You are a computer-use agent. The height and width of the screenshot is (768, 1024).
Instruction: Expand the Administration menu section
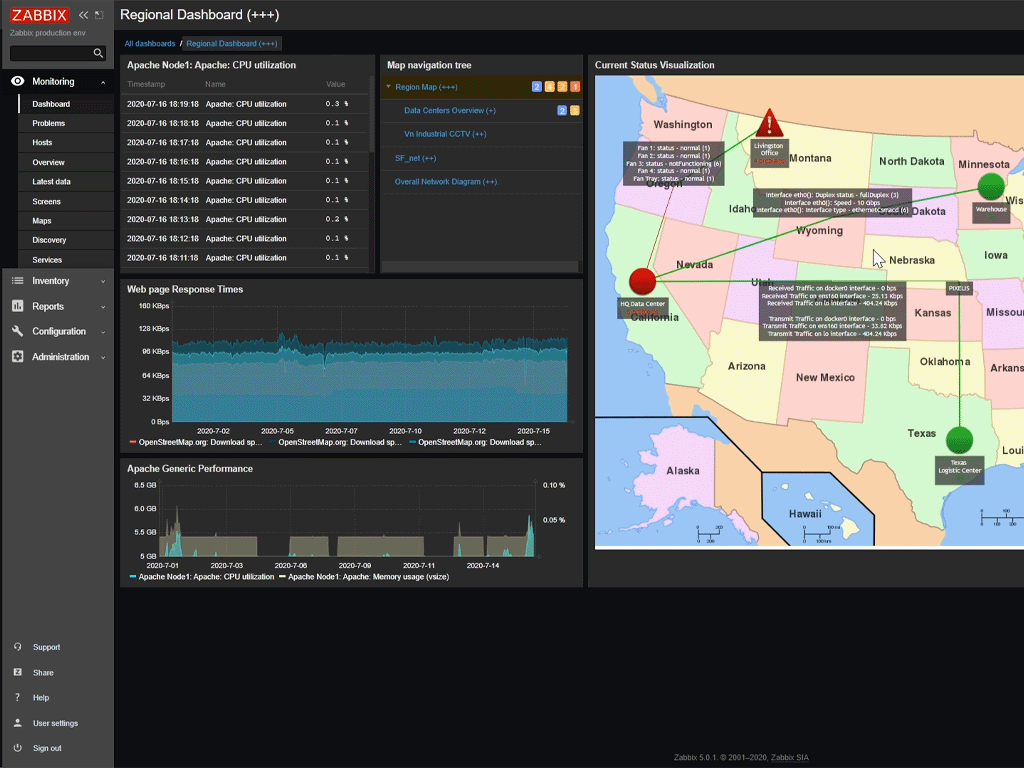[x=103, y=357]
